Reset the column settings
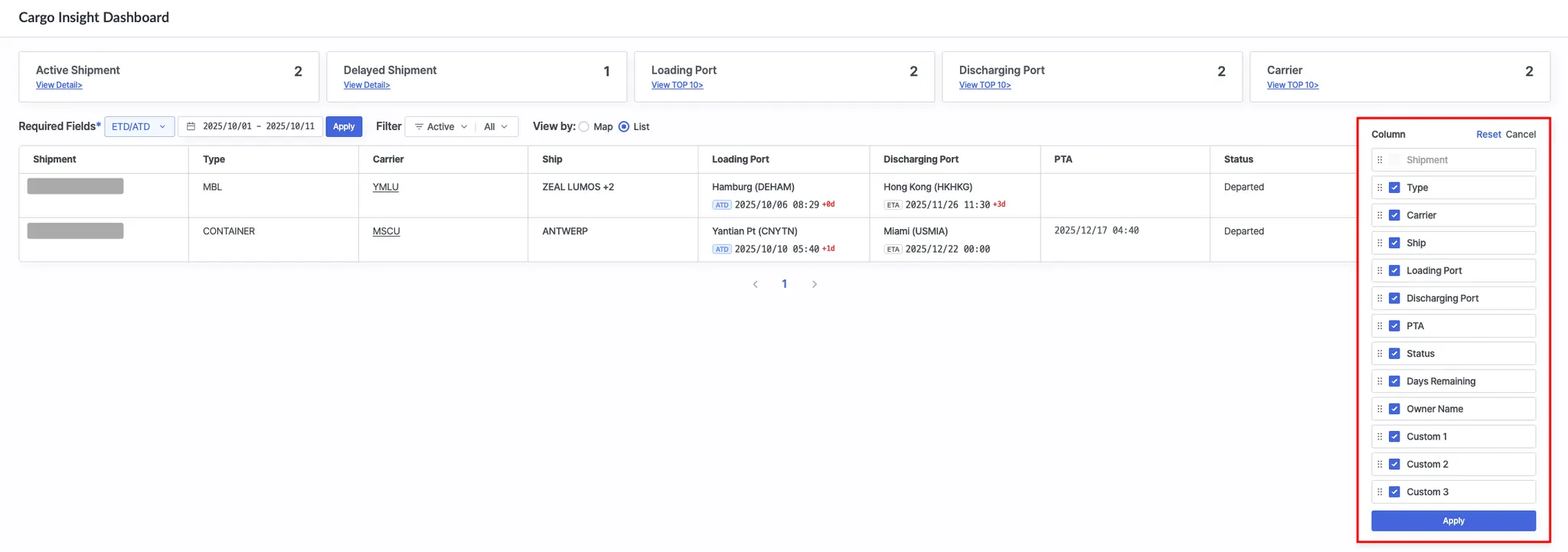Viewport: 1568px width, 552px height. [1488, 134]
